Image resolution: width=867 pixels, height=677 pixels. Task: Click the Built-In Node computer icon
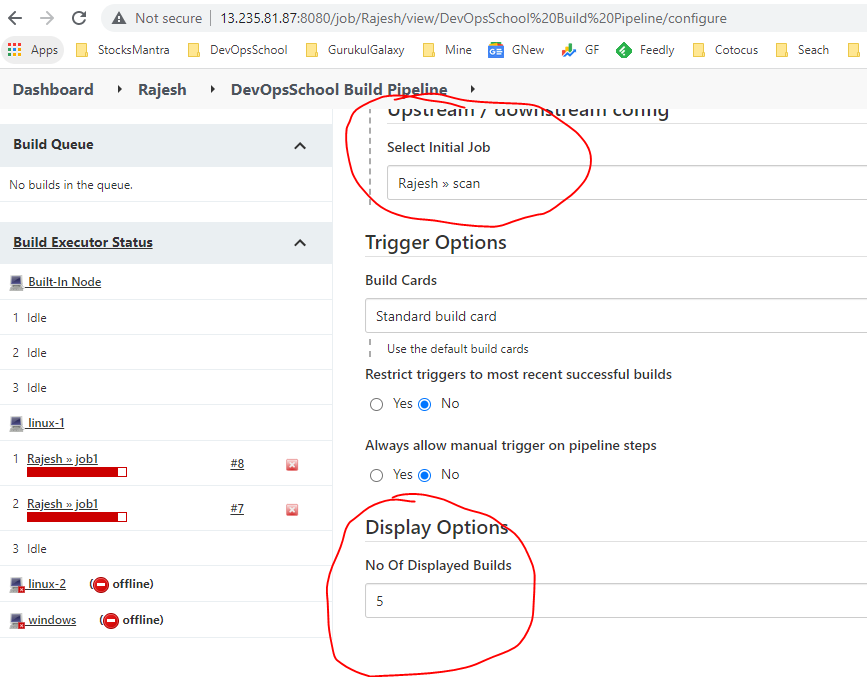[17, 282]
